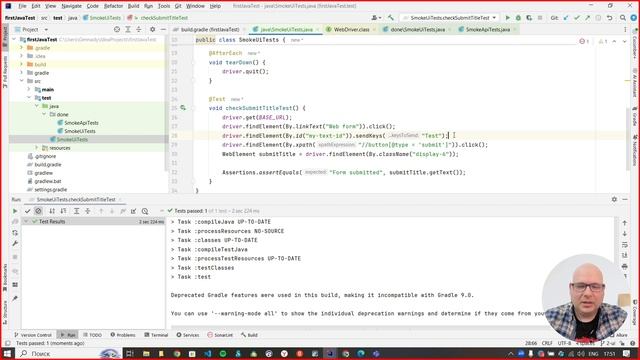640x360 pixels.
Task: Hide the Project tool window
Action: tap(163, 29)
